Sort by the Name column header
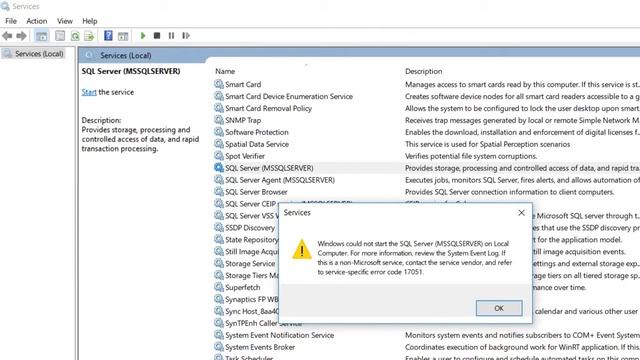Viewport: 640px width, 360px height. (x=225, y=71)
